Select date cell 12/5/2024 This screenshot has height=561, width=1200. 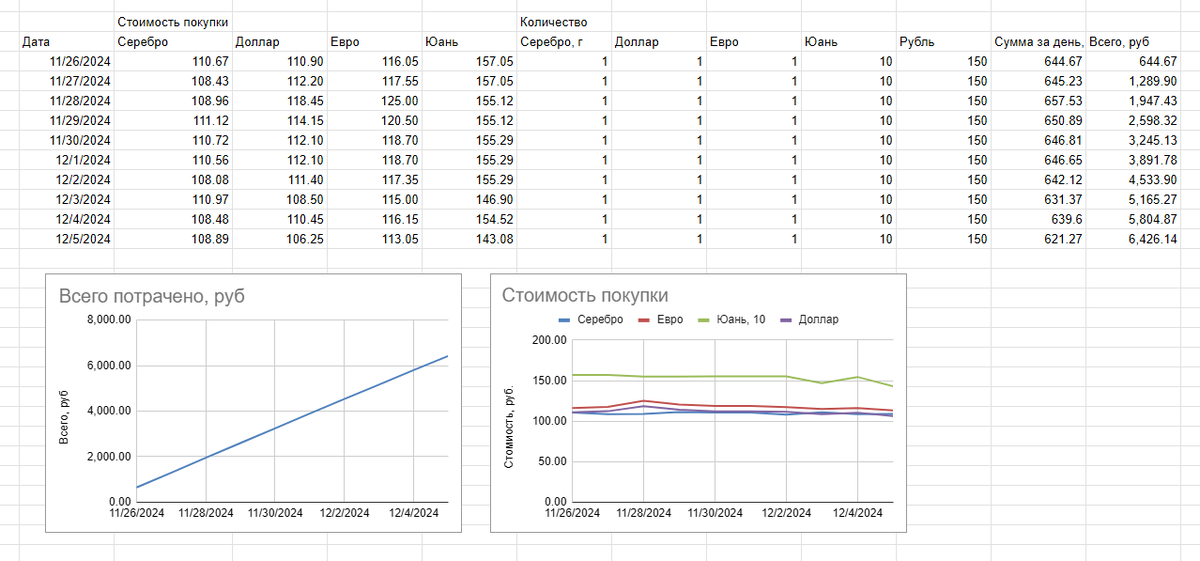(x=67, y=239)
